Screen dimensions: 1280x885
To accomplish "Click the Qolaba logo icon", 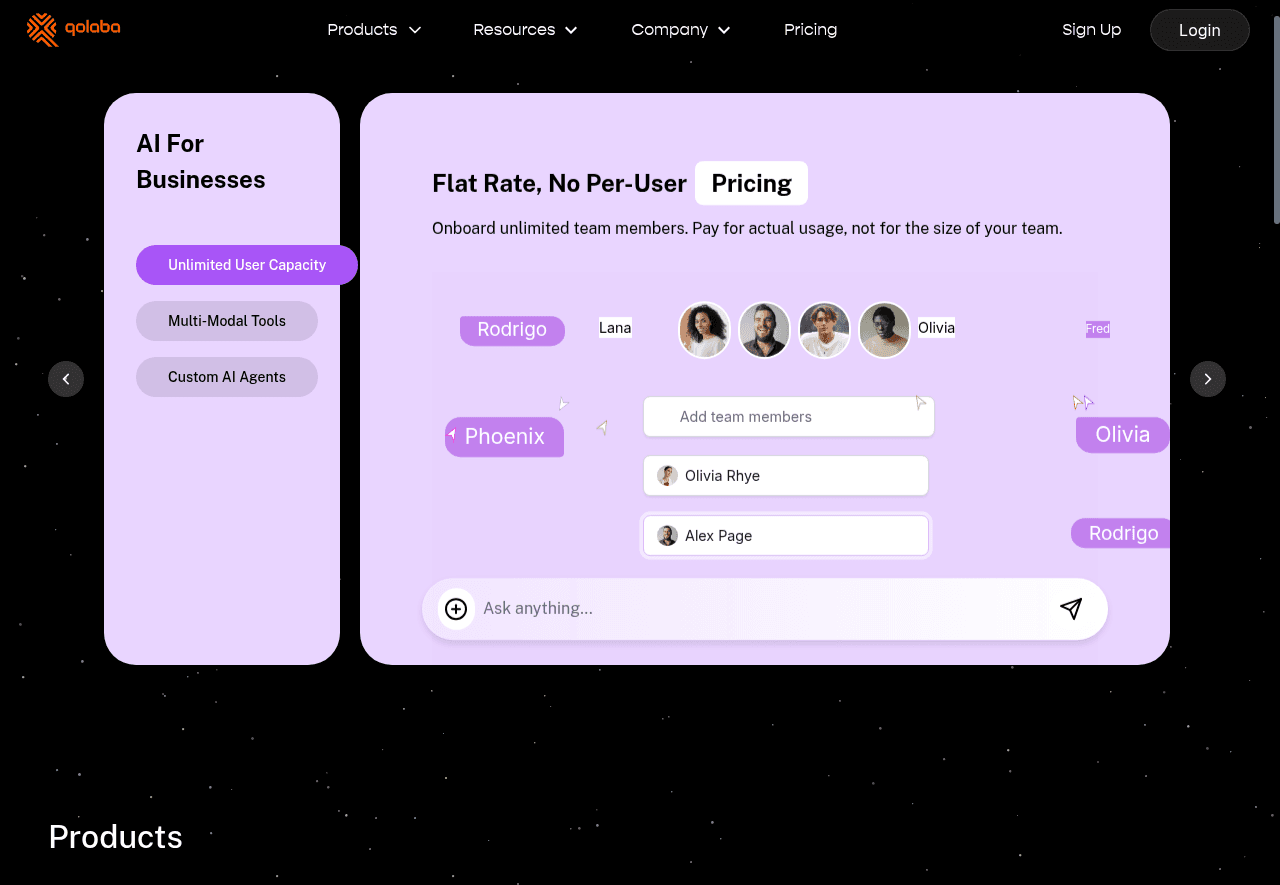I will pos(42,30).
